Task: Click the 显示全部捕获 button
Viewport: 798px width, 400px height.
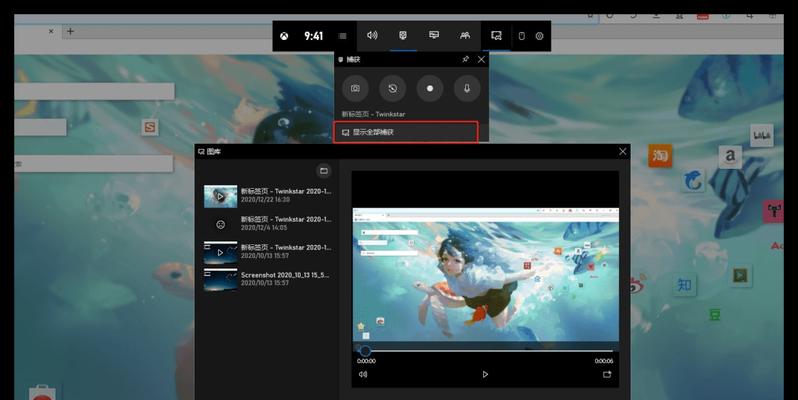Action: pyautogui.click(x=406, y=132)
